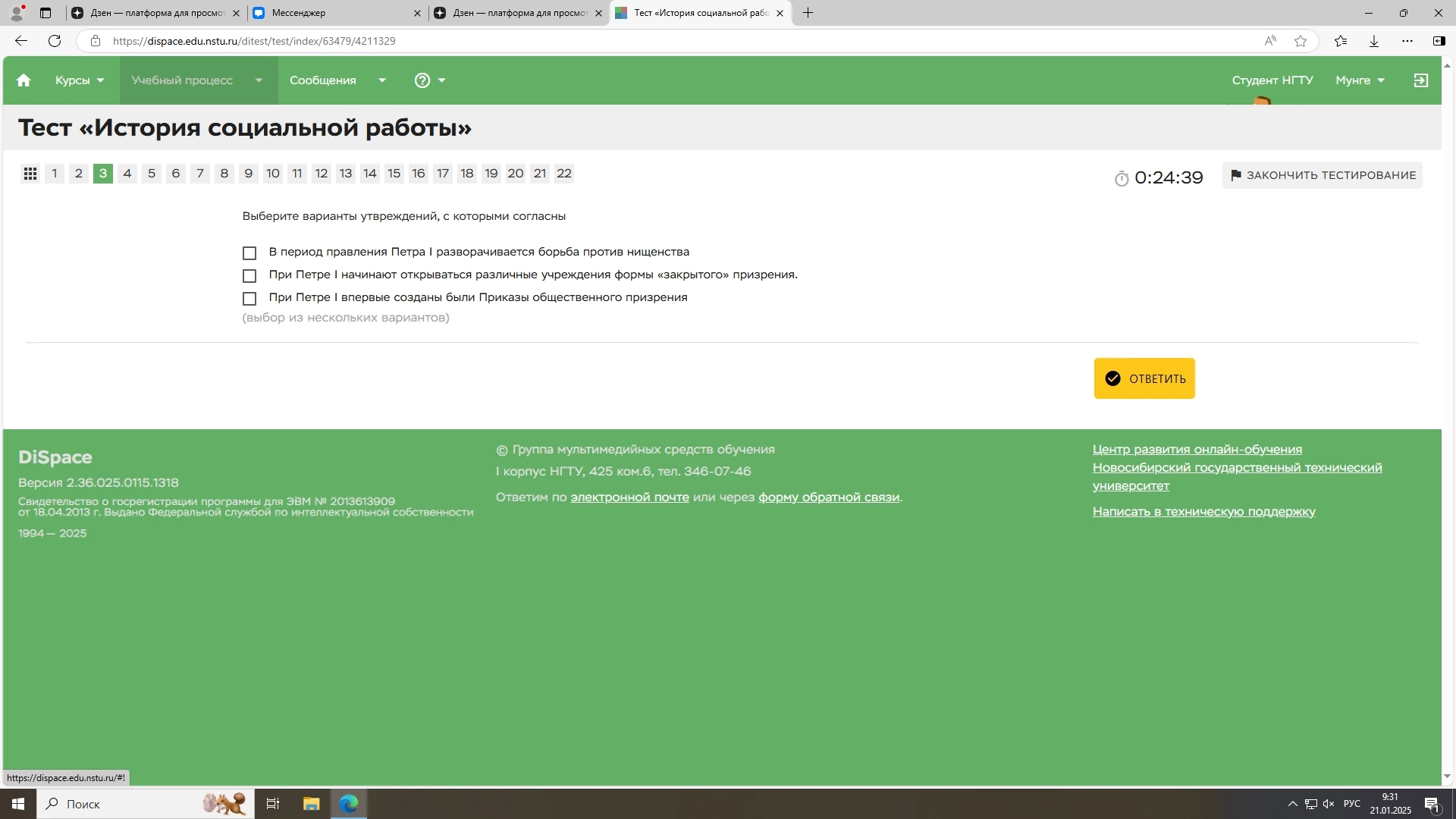1456x819 pixels.
Task: Click the logout exit icon
Action: (x=1421, y=80)
